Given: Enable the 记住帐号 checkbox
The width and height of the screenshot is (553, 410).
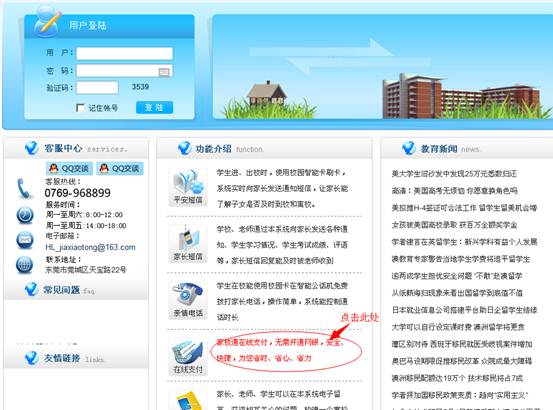Looking at the screenshot, I should [80, 108].
